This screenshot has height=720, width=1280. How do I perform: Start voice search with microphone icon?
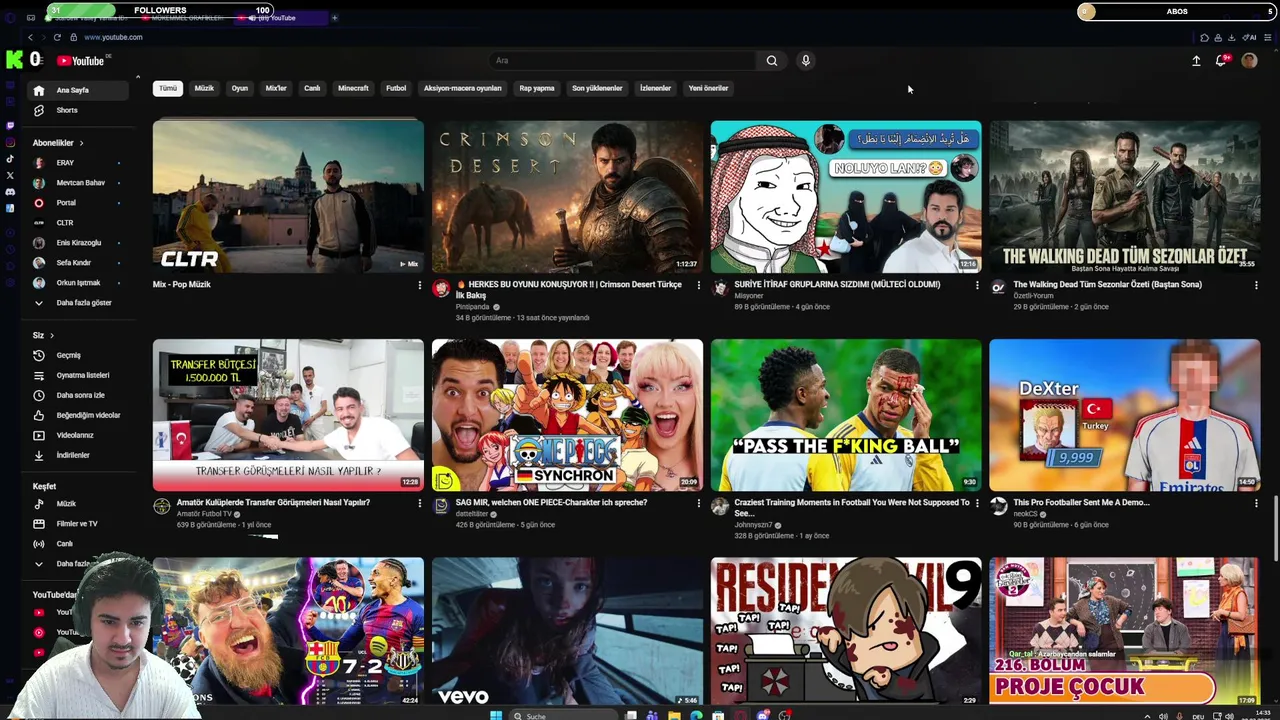click(805, 61)
